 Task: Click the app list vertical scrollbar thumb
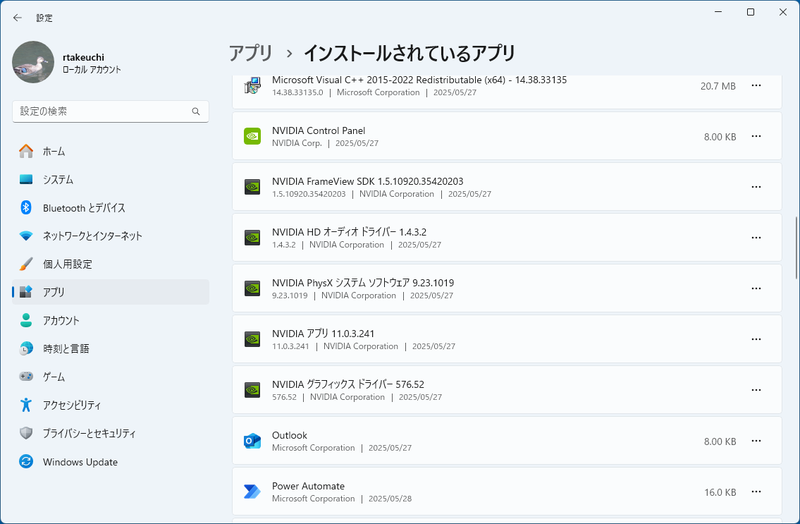(x=796, y=248)
